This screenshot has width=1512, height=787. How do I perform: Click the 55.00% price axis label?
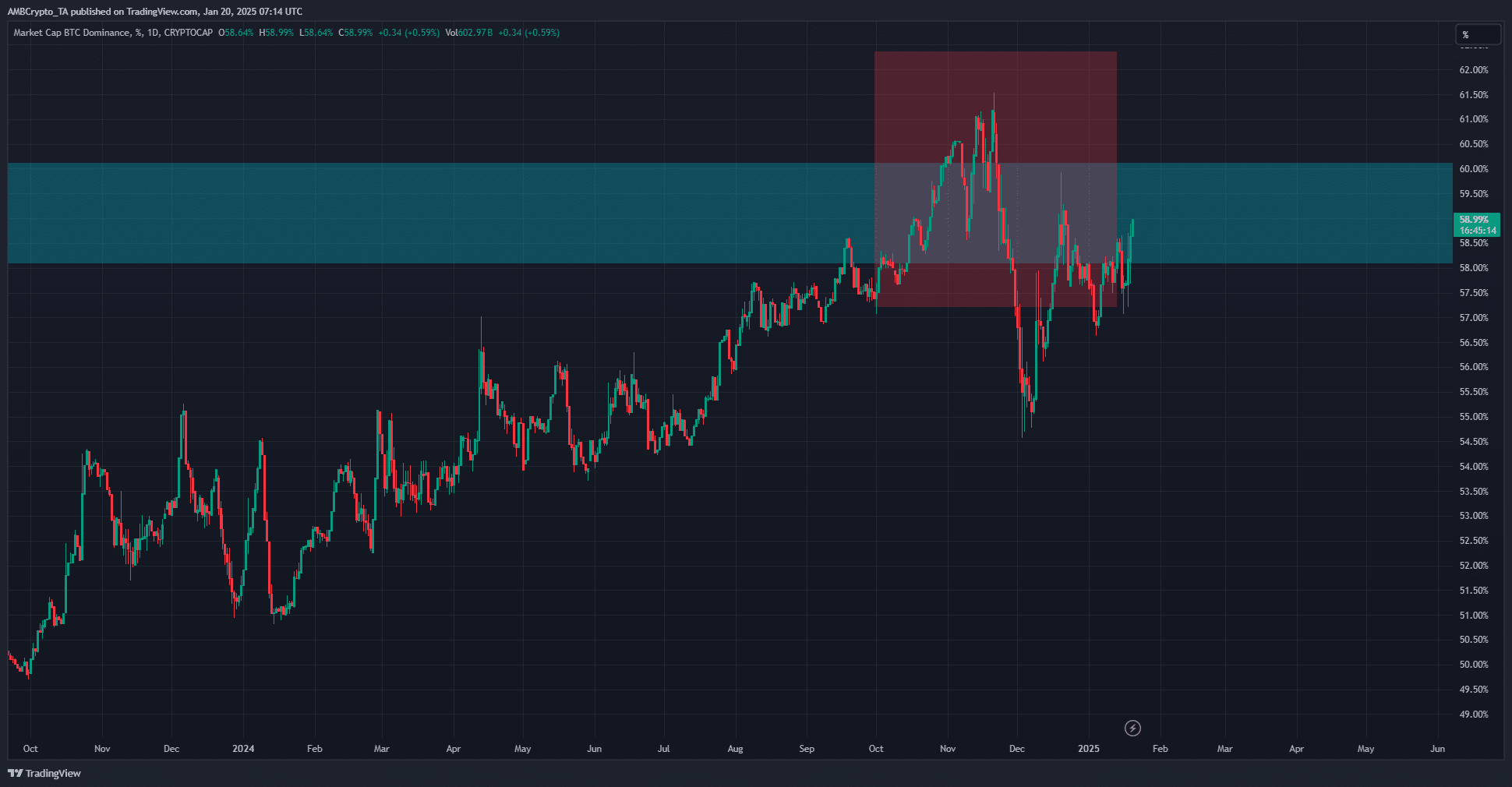click(1474, 417)
